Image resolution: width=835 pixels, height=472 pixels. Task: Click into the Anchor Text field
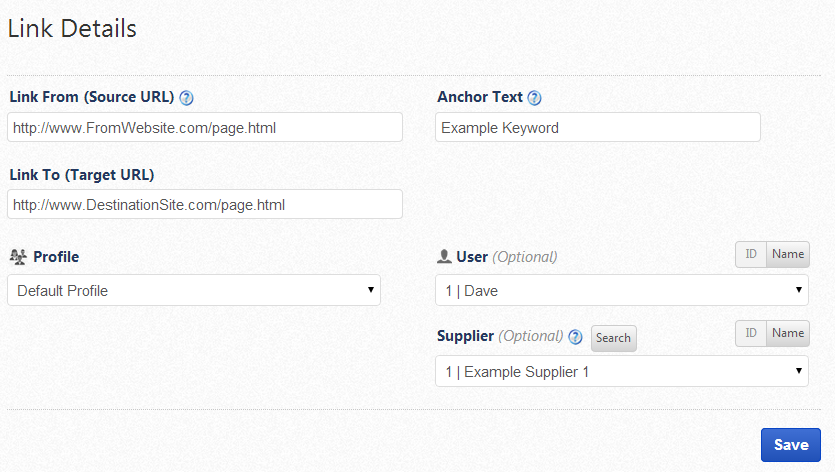[597, 127]
